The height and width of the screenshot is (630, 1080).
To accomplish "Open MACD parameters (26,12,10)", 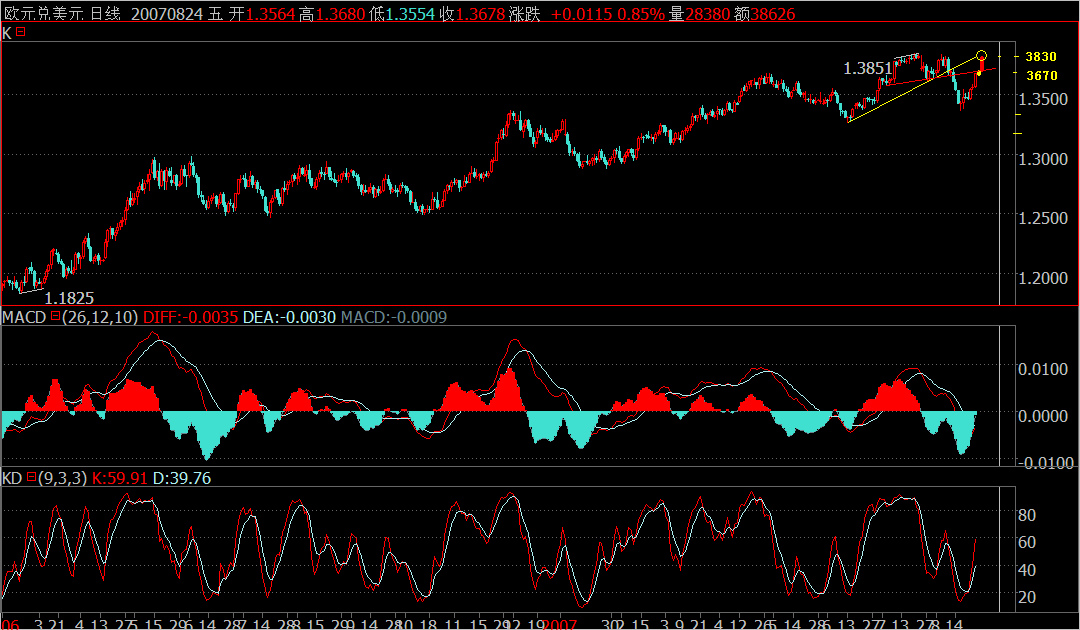I will [101, 317].
